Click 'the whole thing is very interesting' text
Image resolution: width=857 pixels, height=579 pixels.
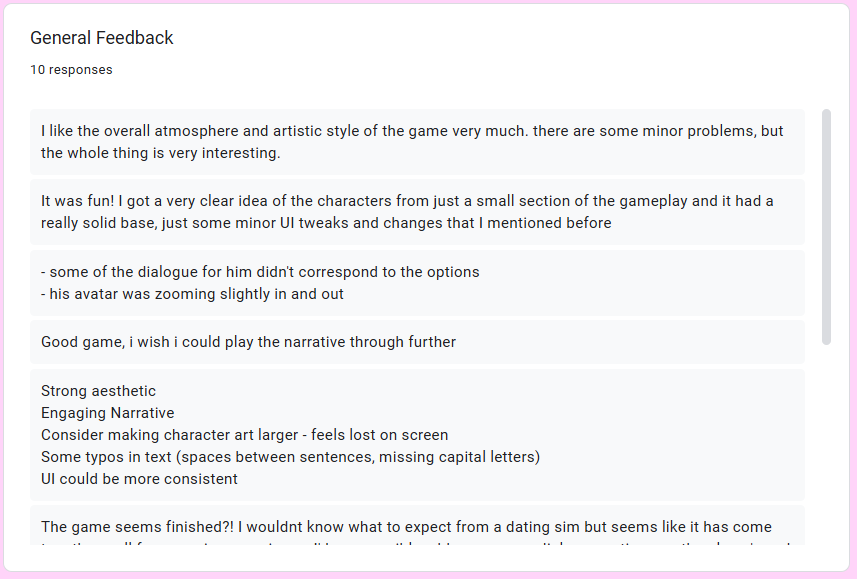click(161, 153)
